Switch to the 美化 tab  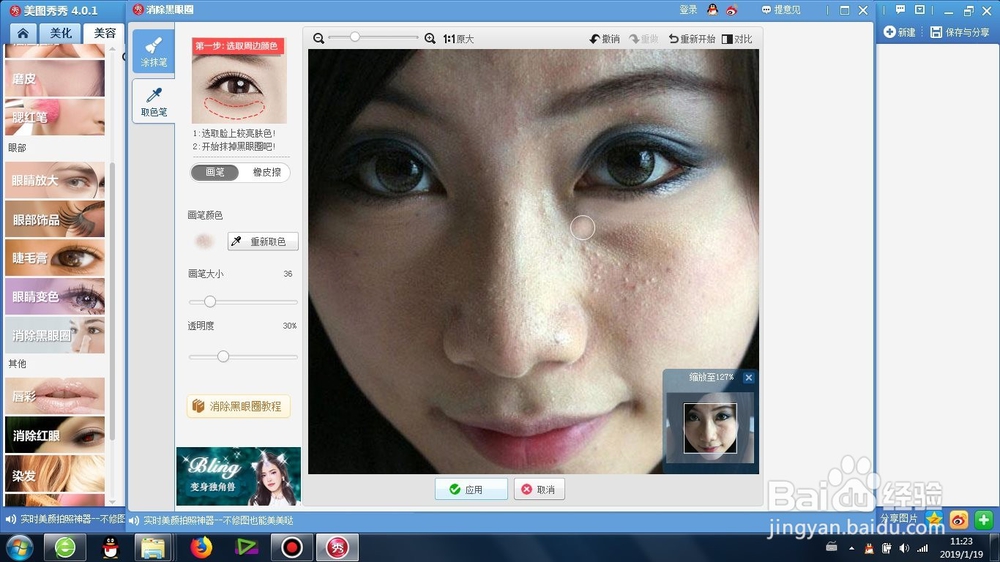pos(61,33)
